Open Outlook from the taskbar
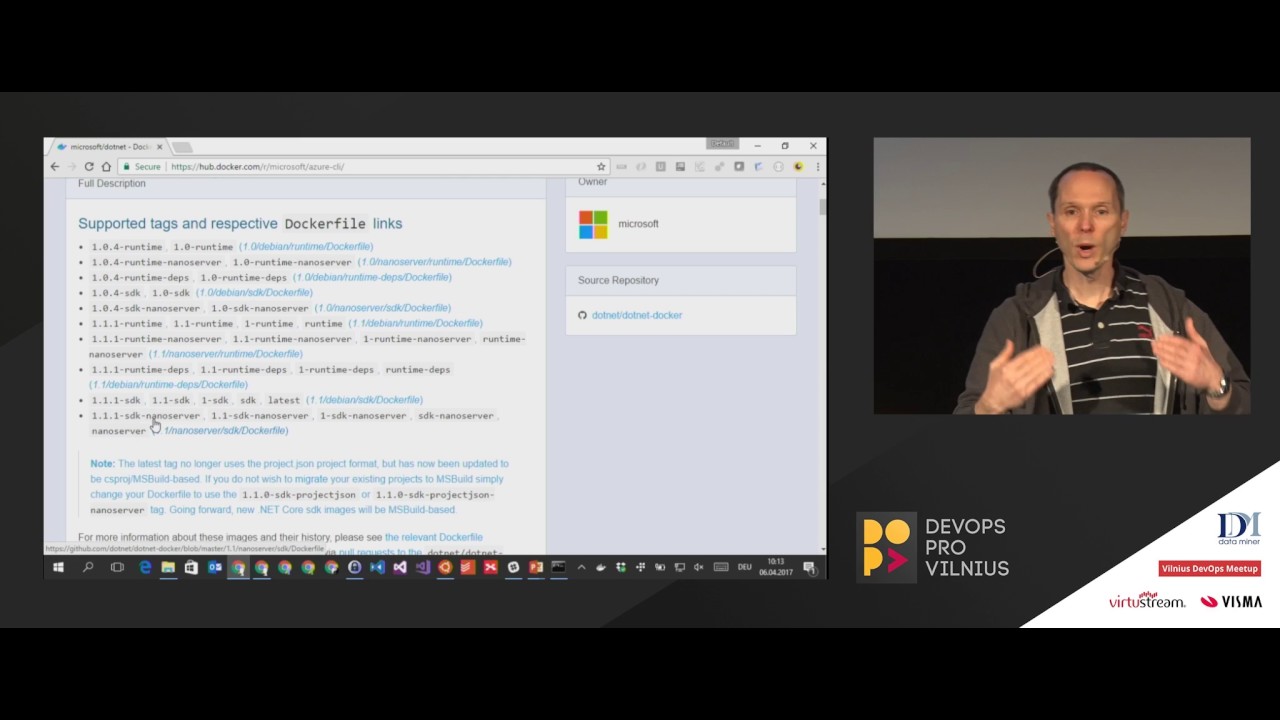Viewport: 1280px width, 720px height. coord(214,568)
